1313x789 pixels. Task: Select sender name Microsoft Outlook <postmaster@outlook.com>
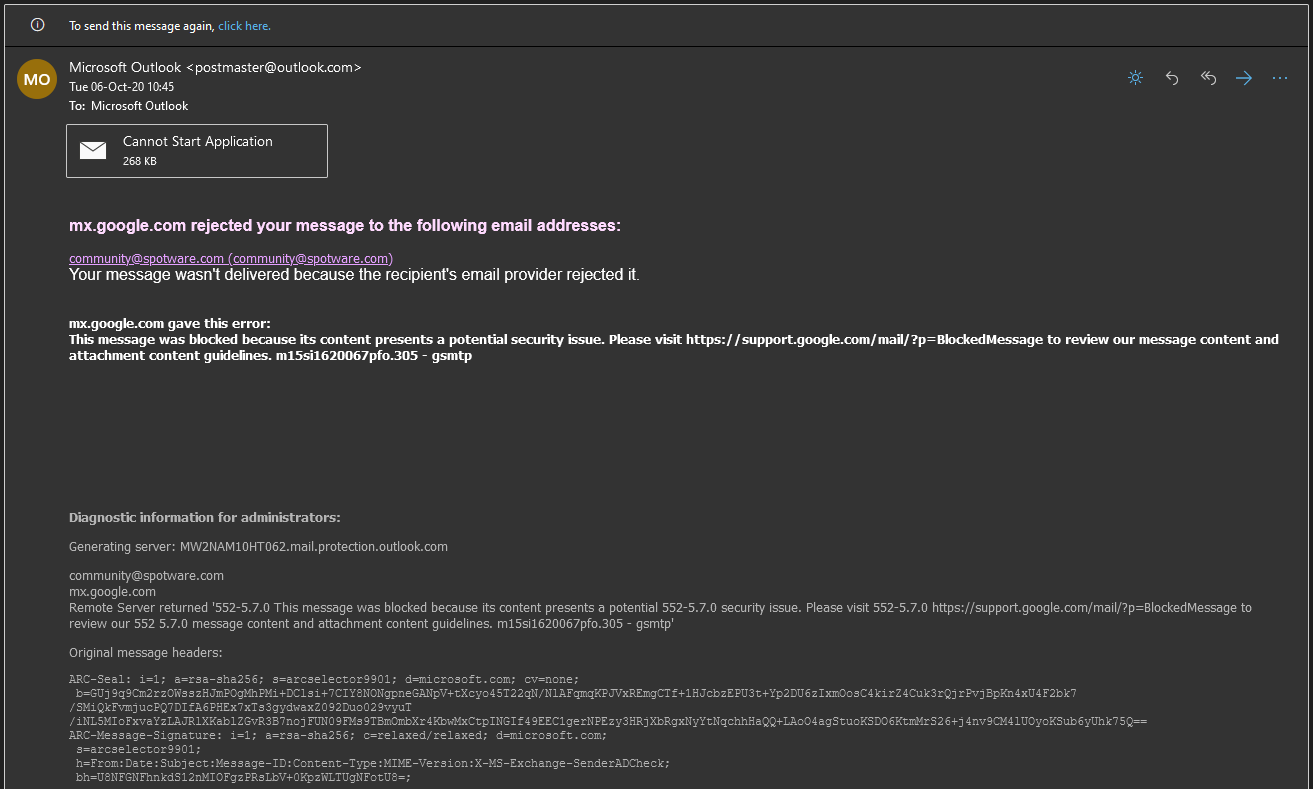[x=215, y=67]
